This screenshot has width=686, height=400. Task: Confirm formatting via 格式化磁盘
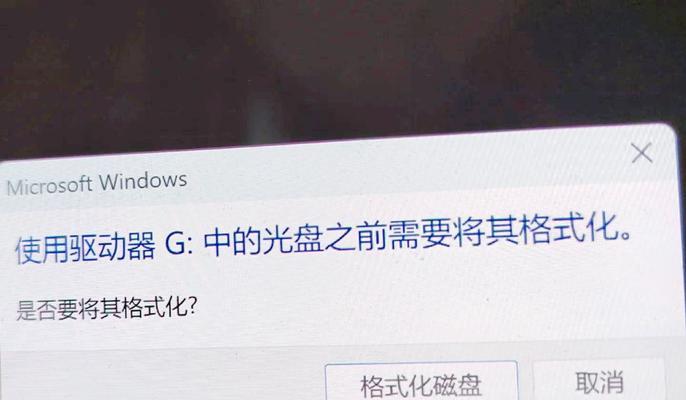(x=421, y=381)
